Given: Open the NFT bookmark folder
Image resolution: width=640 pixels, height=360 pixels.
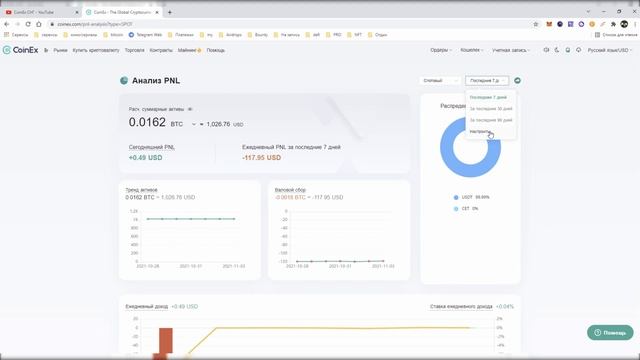Looking at the screenshot, I should (x=354, y=35).
